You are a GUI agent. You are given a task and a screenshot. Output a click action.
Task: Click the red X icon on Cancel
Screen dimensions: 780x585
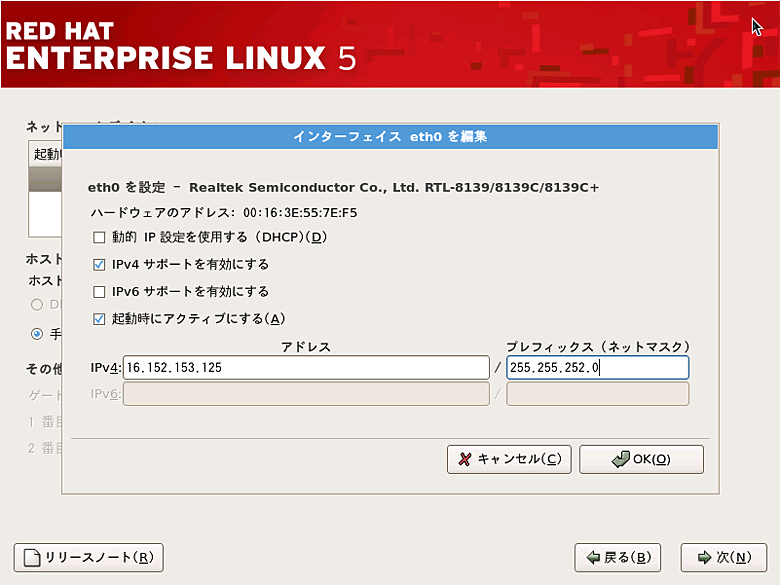[x=464, y=459]
